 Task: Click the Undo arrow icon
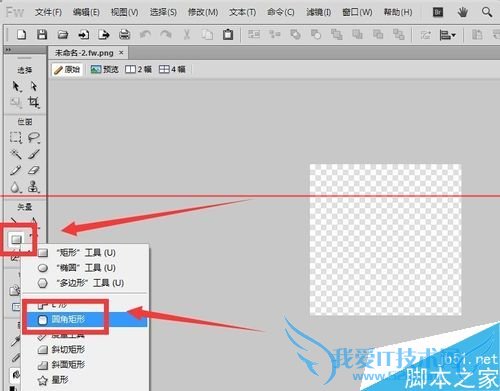145,34
